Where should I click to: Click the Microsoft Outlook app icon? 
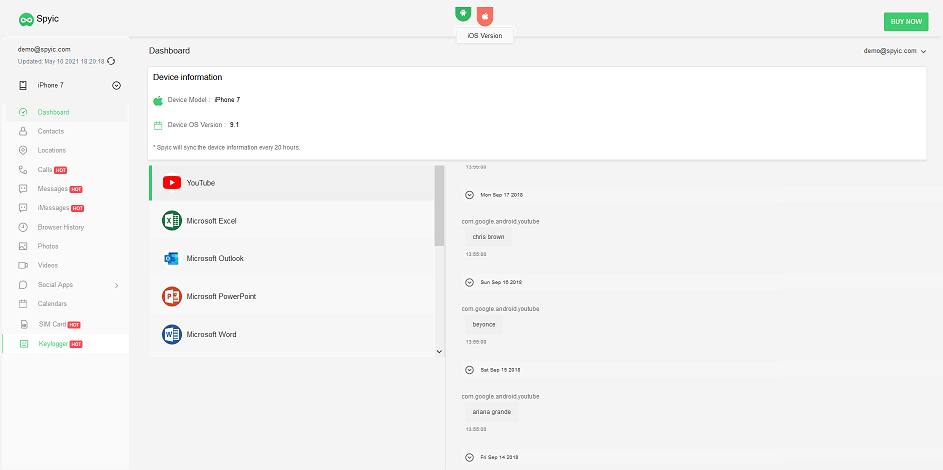(171, 258)
